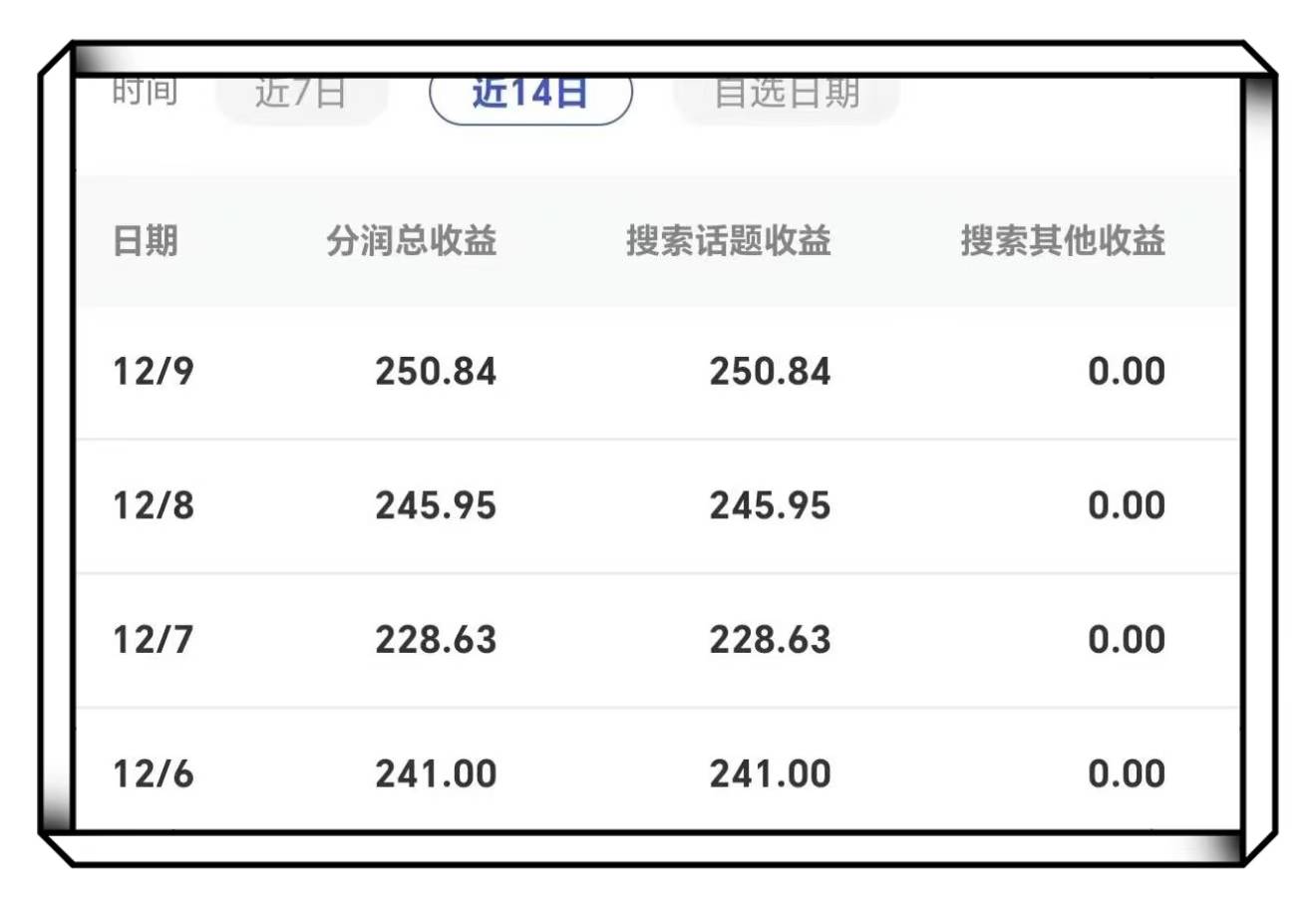Select the 近14日 time filter
Image resolution: width=1316 pixels, height=909 pixels.
531,93
